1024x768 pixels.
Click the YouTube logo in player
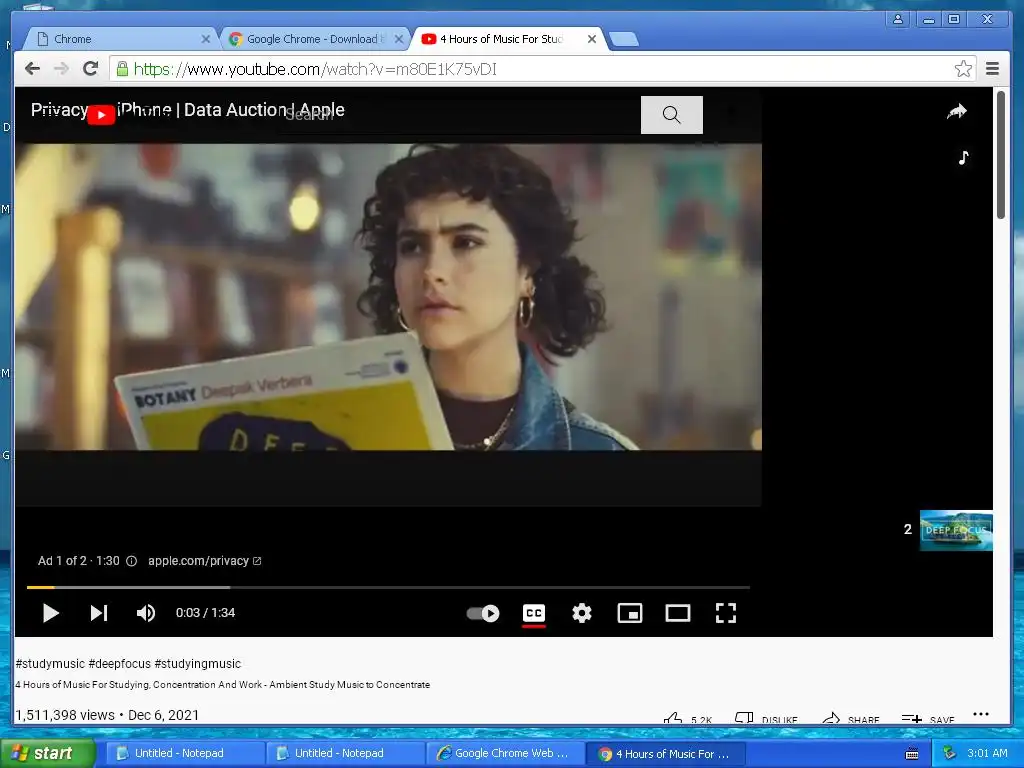pyautogui.click(x=101, y=114)
